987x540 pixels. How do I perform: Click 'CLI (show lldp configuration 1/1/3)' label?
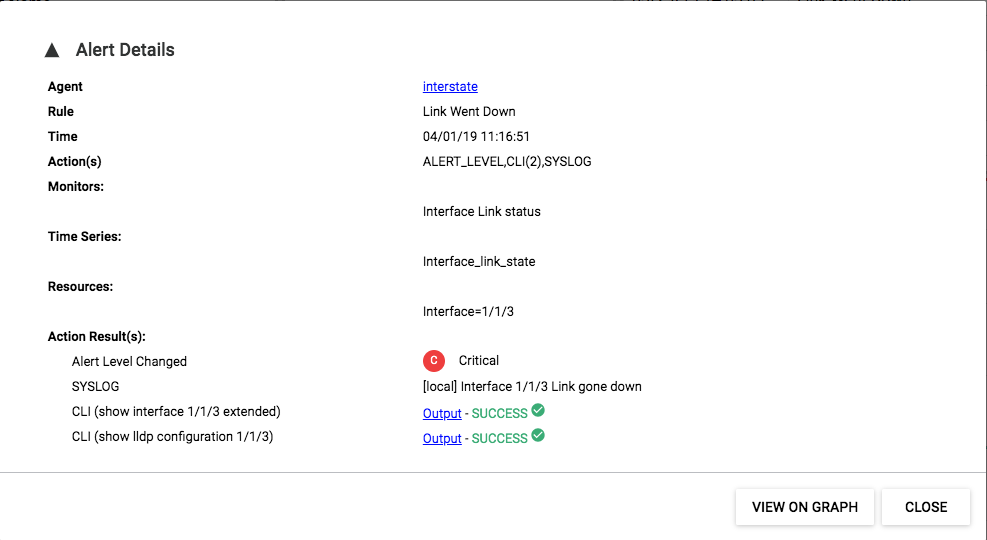172,437
